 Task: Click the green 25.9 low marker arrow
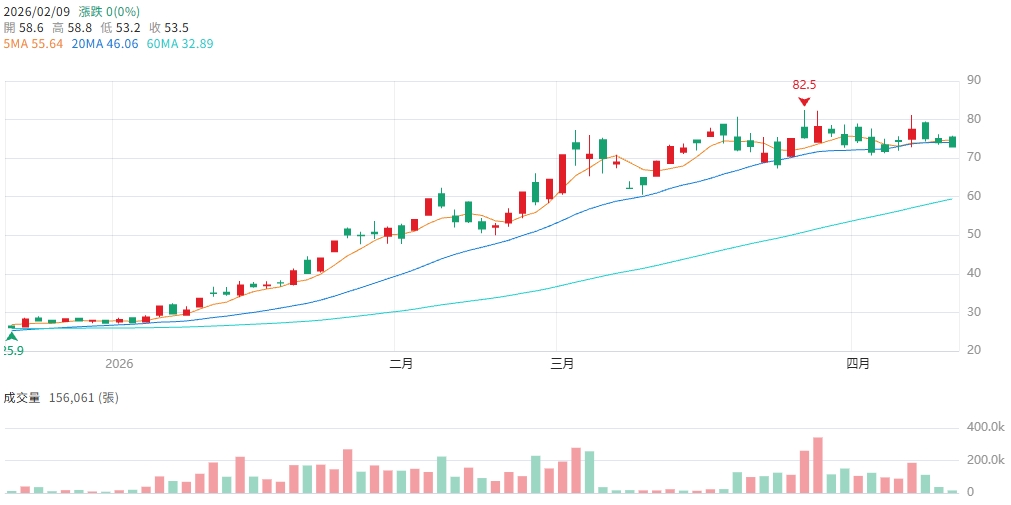click(x=11, y=338)
